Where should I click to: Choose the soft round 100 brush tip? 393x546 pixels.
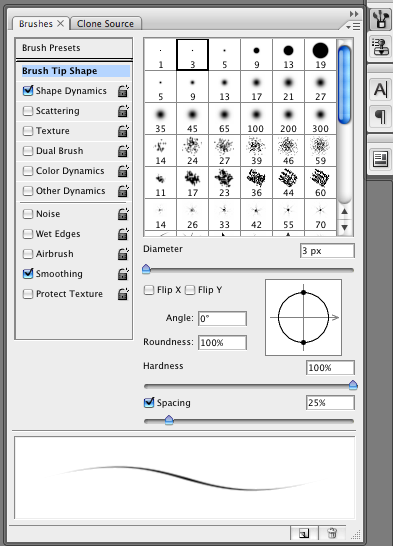click(x=256, y=119)
